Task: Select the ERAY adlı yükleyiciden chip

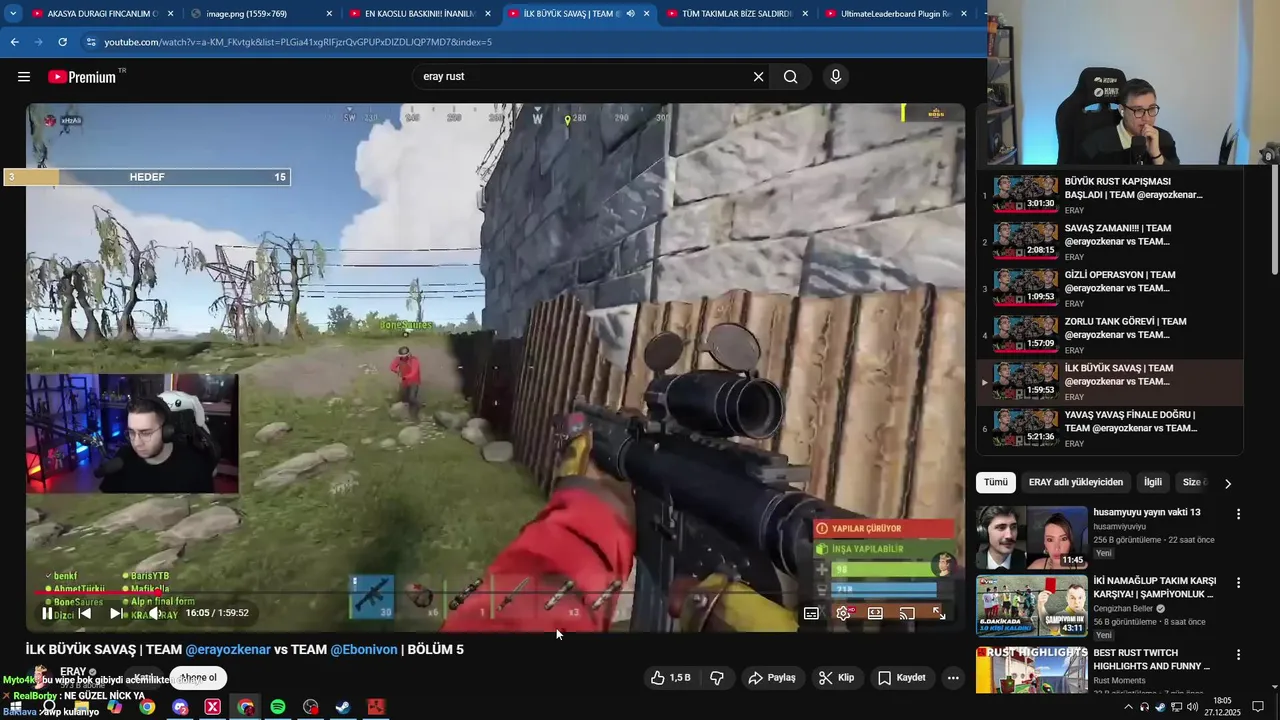Action: [1076, 482]
